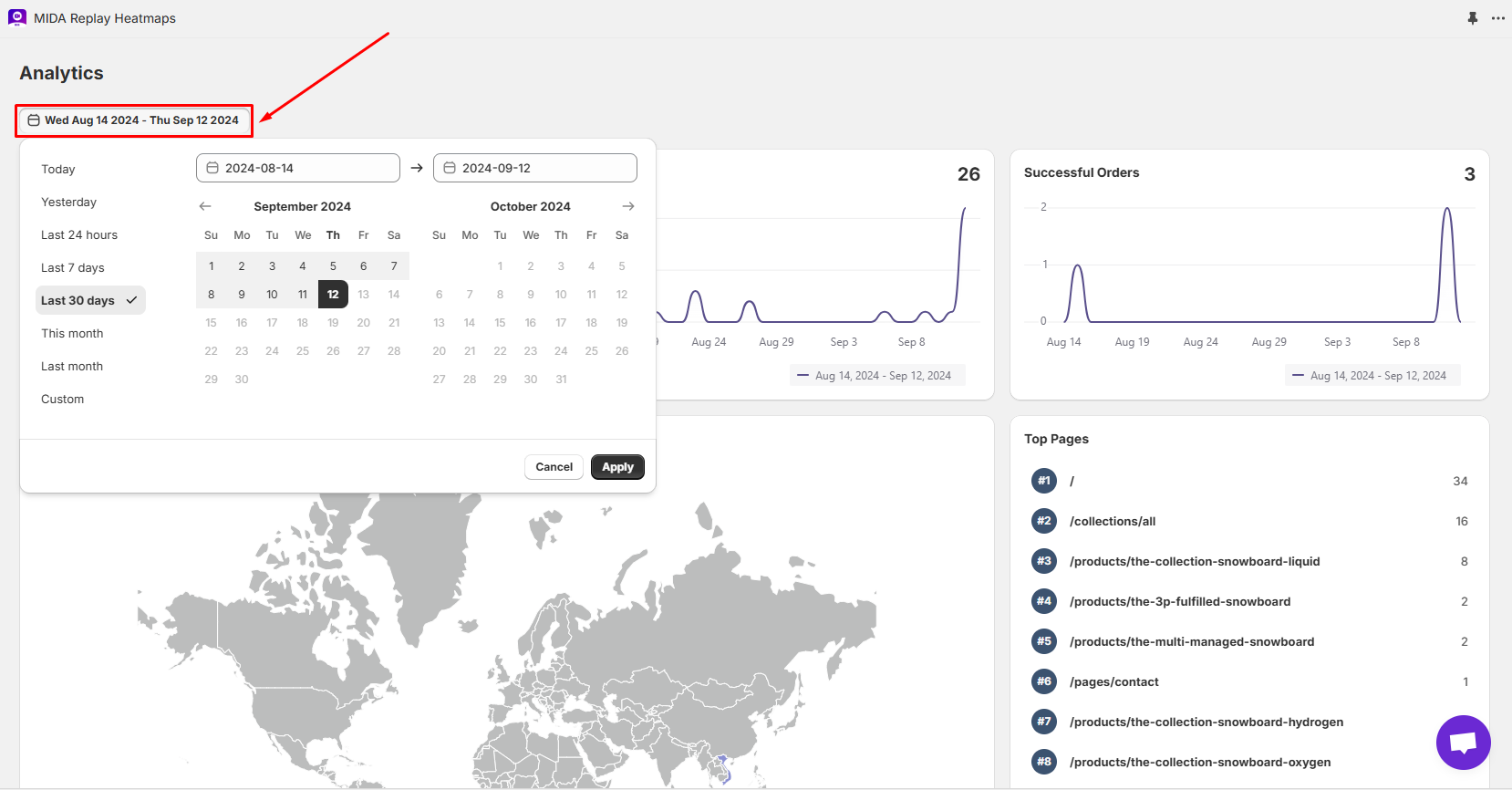Click the Successful Orders legend line swatch
The image size is (1512, 790).
(x=1298, y=376)
